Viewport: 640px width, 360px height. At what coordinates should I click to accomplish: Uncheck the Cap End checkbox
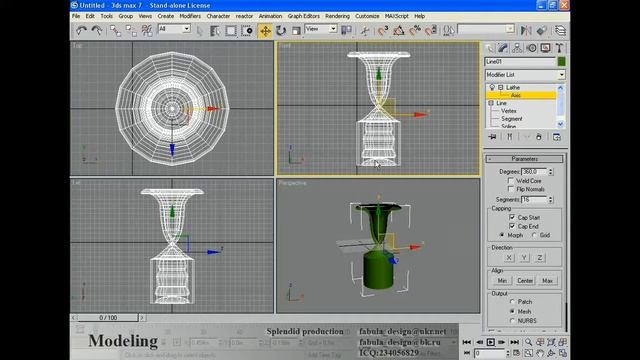[512, 226]
